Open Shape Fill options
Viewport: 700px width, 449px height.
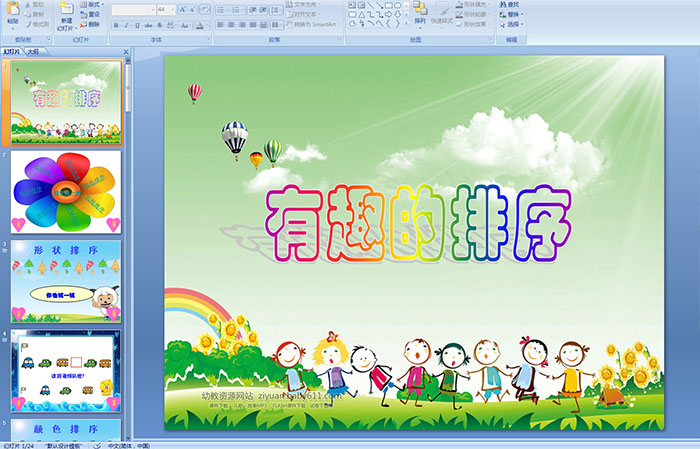[x=473, y=4]
